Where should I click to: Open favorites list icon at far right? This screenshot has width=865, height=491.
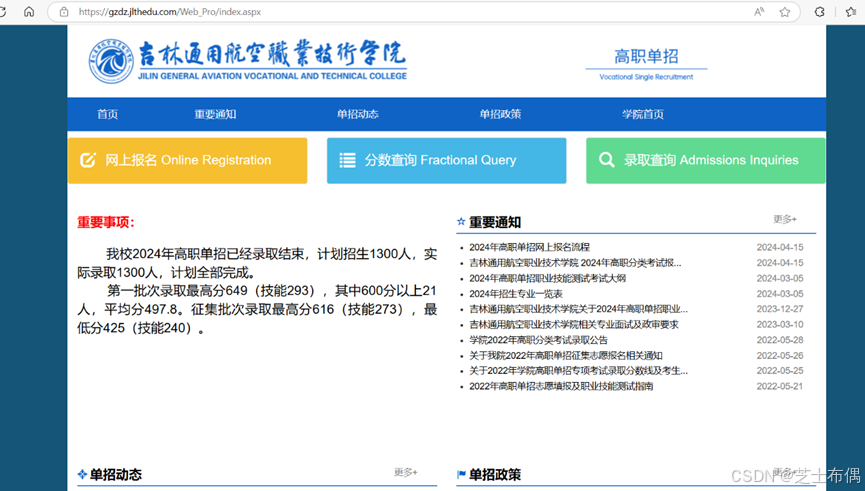click(851, 12)
